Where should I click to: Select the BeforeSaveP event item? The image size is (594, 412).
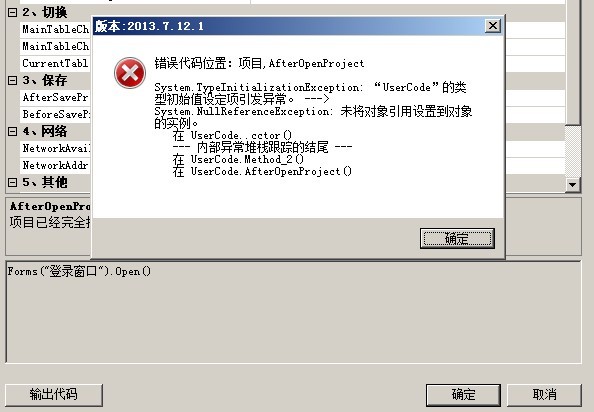(55, 114)
